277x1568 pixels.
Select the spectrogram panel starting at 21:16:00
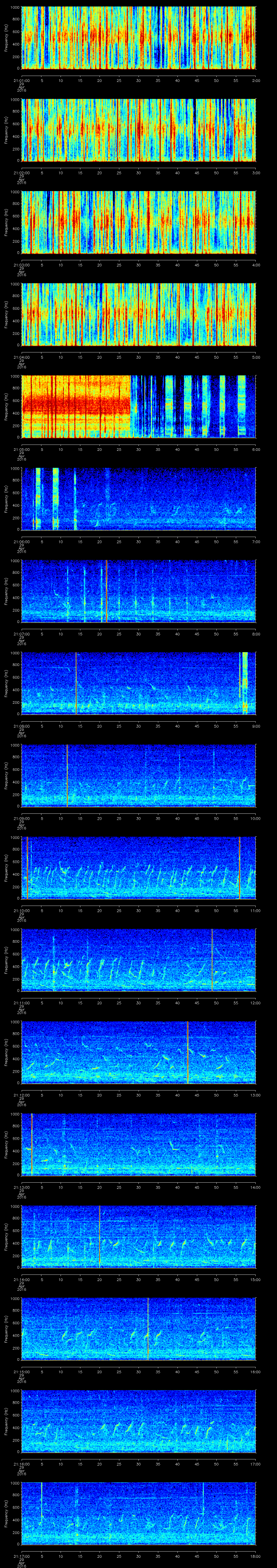point(139,1421)
